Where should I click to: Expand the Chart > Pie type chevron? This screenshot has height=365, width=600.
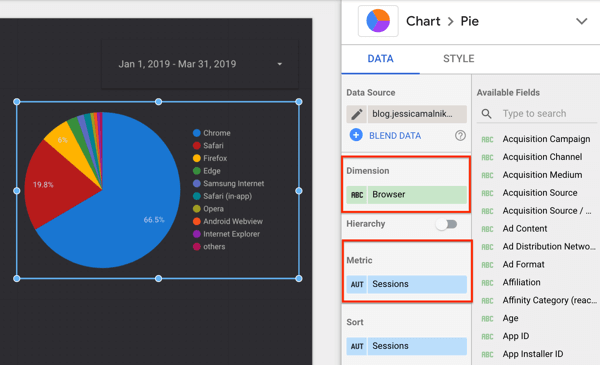tap(582, 21)
